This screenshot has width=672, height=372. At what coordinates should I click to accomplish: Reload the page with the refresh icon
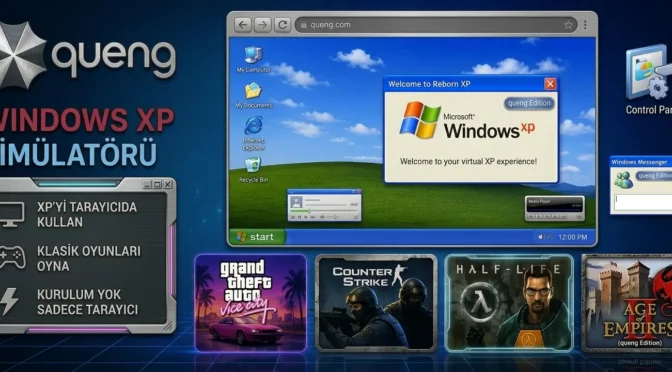click(282, 25)
